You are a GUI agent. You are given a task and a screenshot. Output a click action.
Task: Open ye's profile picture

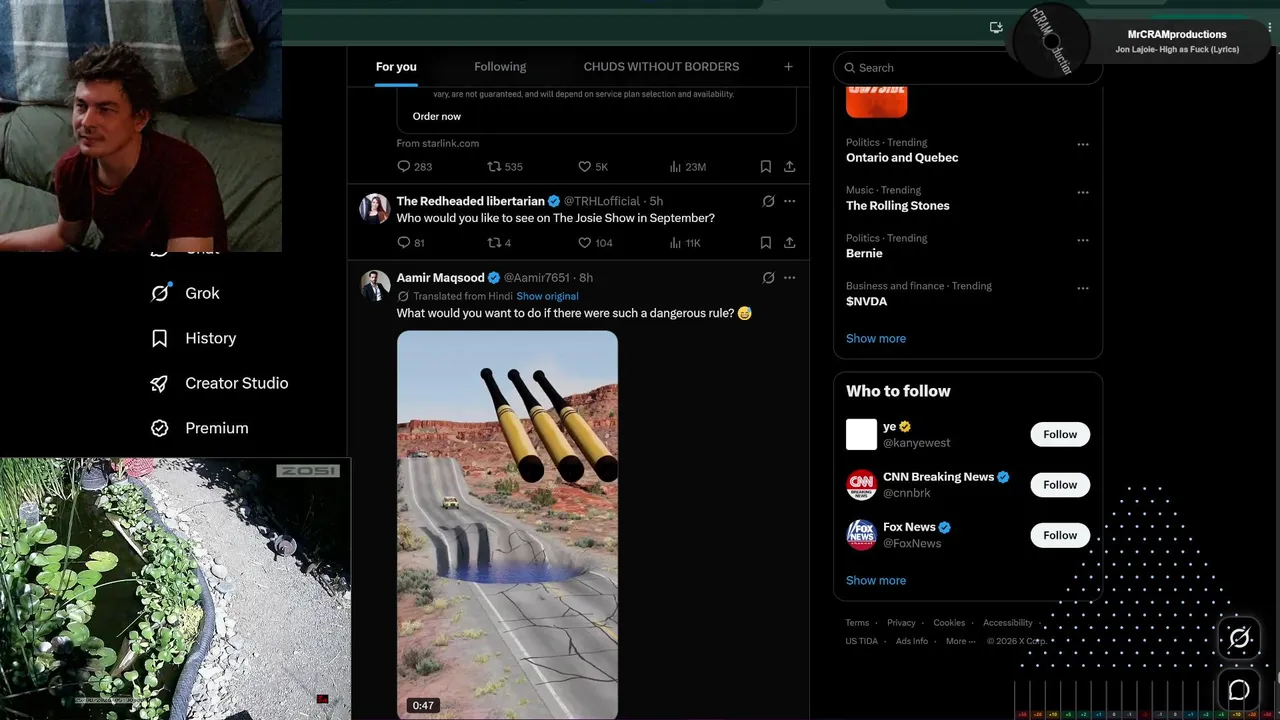click(x=861, y=435)
